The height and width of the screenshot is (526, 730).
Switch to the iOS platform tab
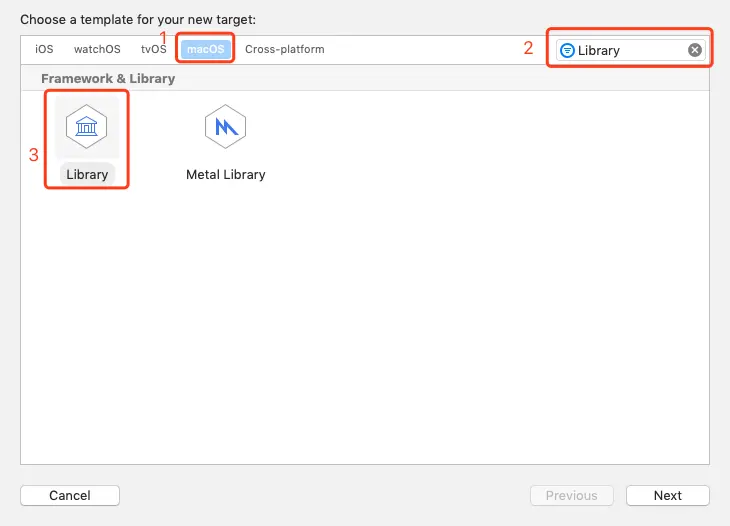(44, 49)
